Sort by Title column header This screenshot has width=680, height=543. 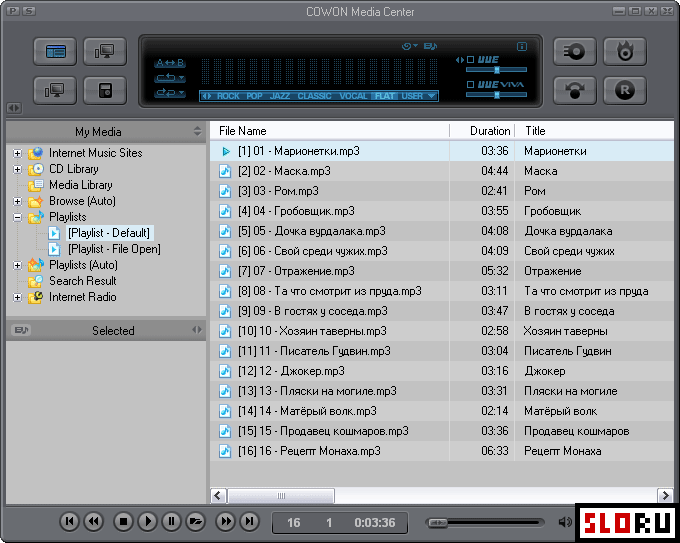click(x=594, y=131)
